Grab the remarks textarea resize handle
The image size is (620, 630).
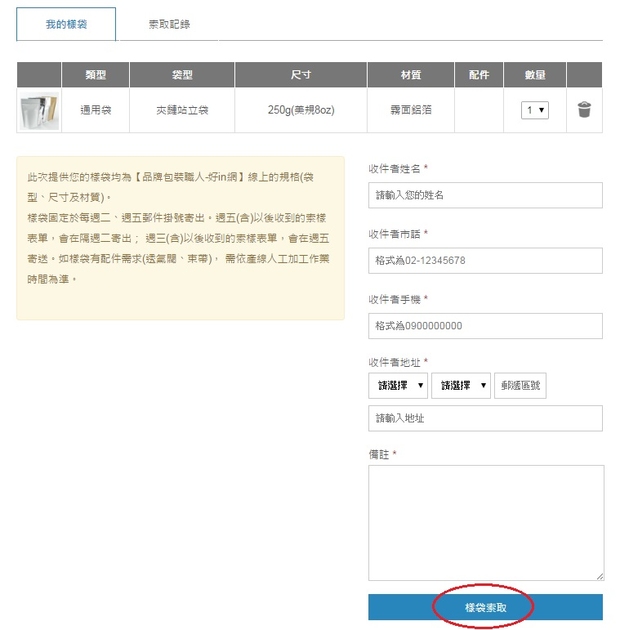tap(599, 576)
